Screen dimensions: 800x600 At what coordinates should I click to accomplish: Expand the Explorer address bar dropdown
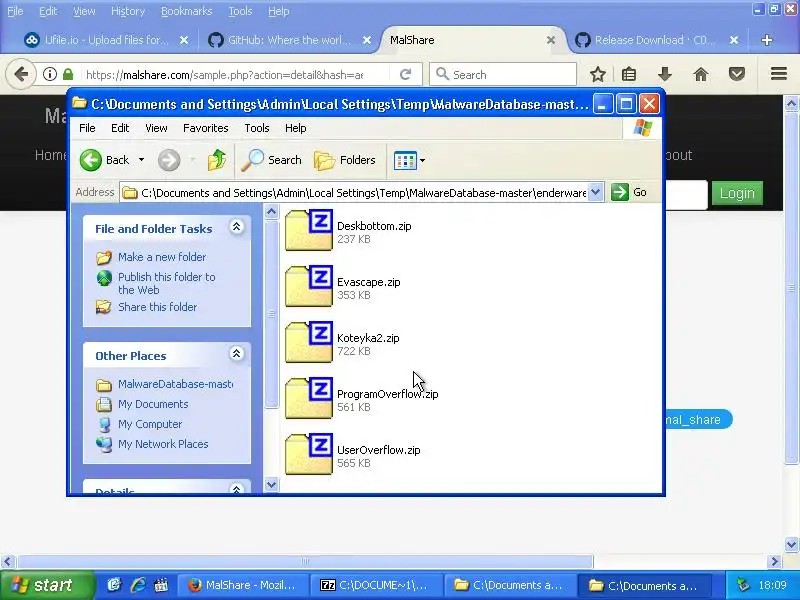click(x=595, y=192)
